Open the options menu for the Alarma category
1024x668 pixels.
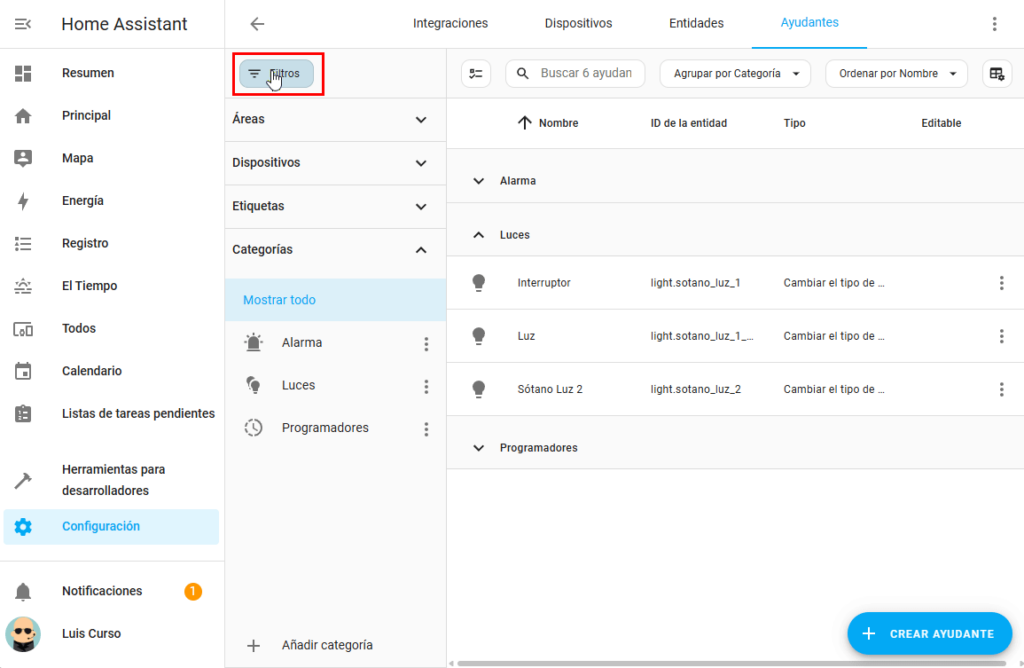[426, 343]
